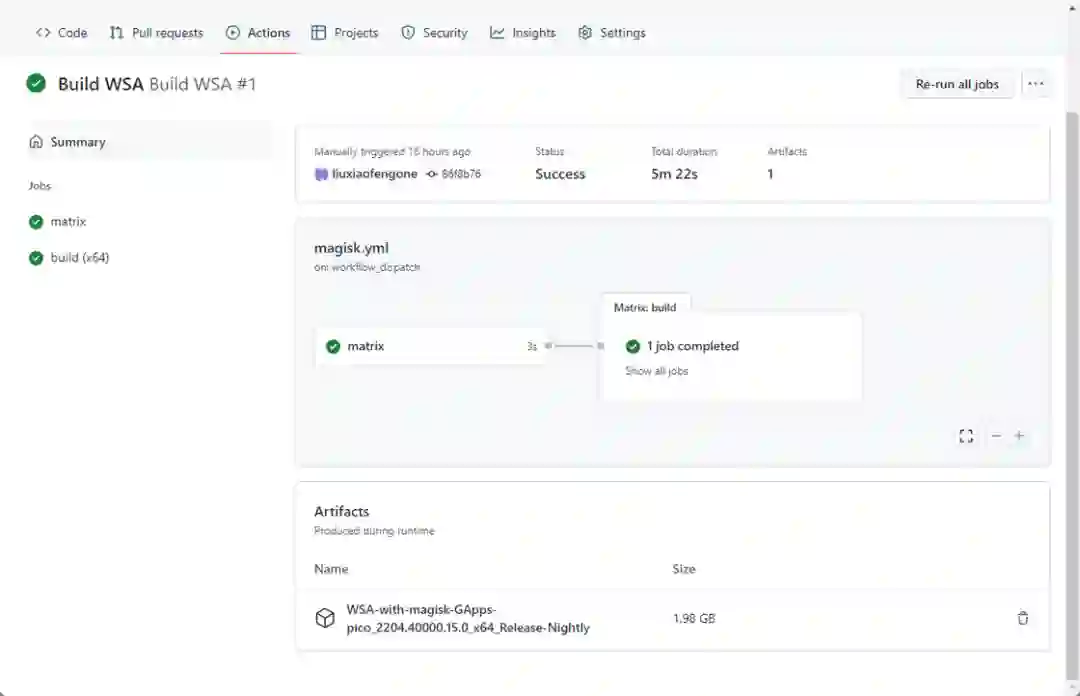The height and width of the screenshot is (696, 1080).
Task: Open the Code tab
Action: tap(61, 32)
